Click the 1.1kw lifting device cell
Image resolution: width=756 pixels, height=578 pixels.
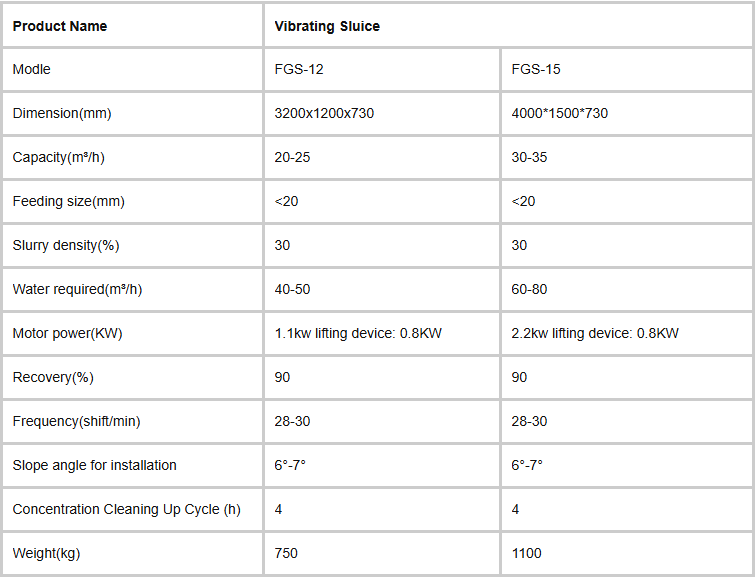358,334
